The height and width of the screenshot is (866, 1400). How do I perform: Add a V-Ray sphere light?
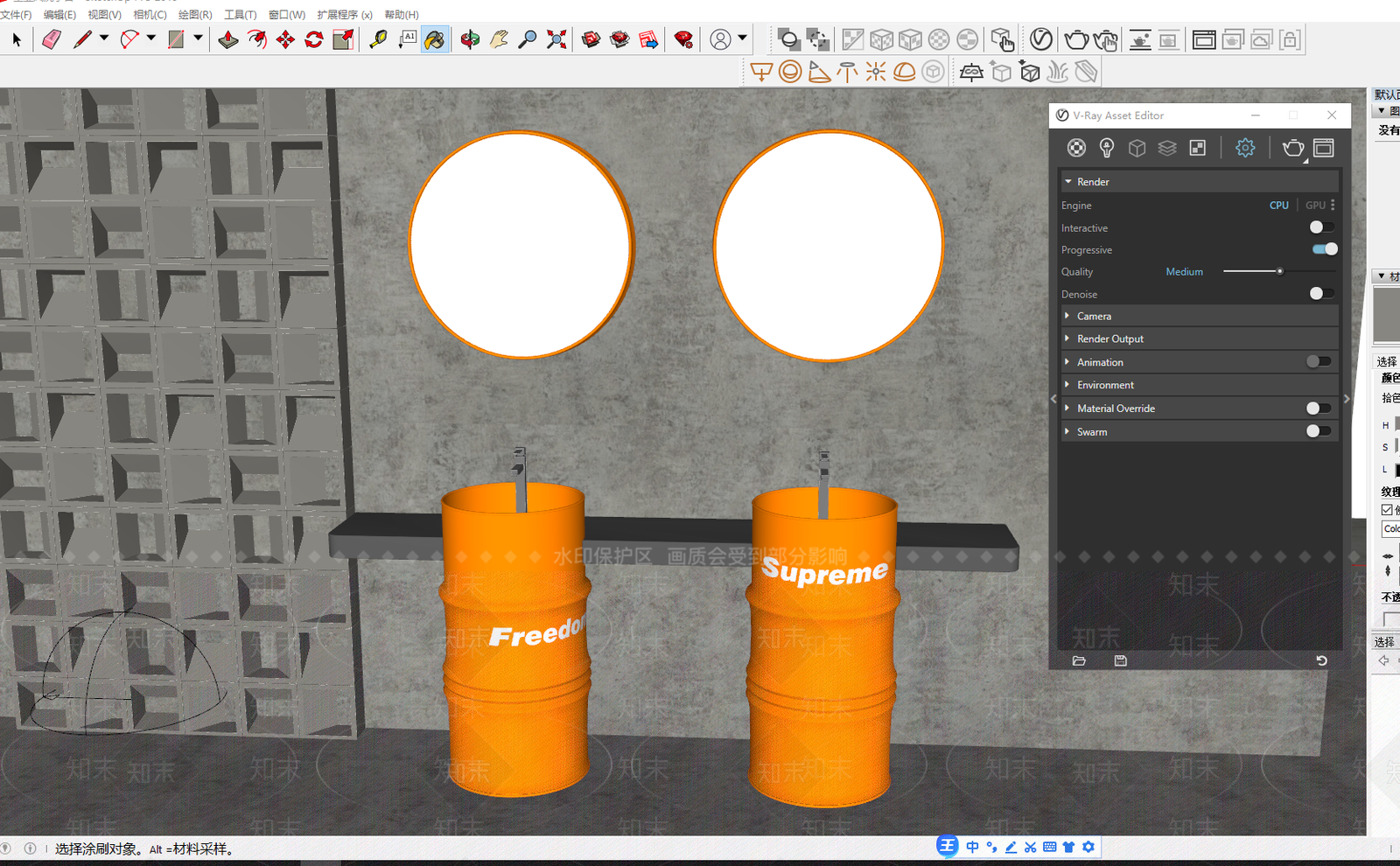[x=790, y=72]
